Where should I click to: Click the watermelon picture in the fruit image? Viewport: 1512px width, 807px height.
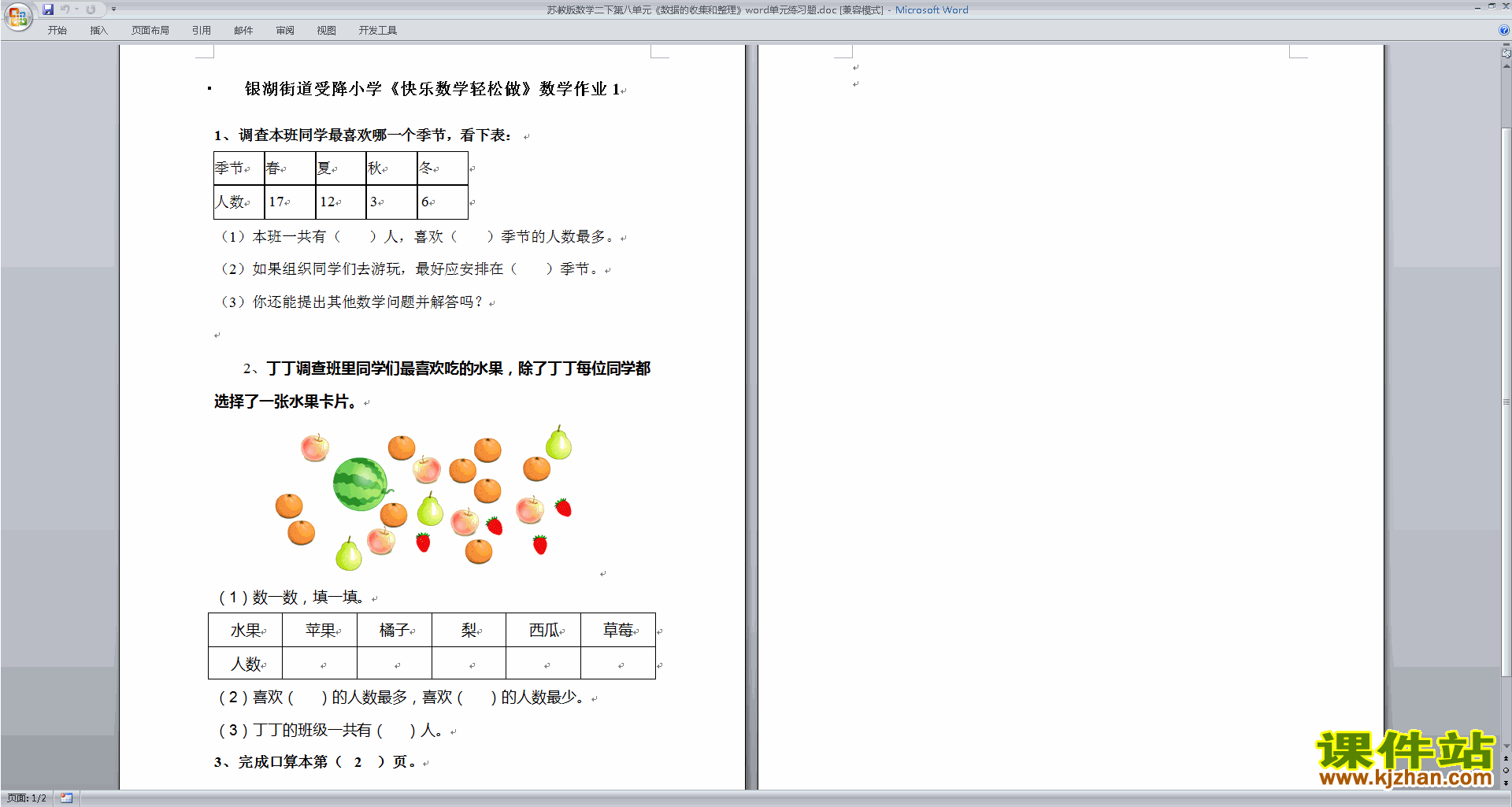(361, 484)
